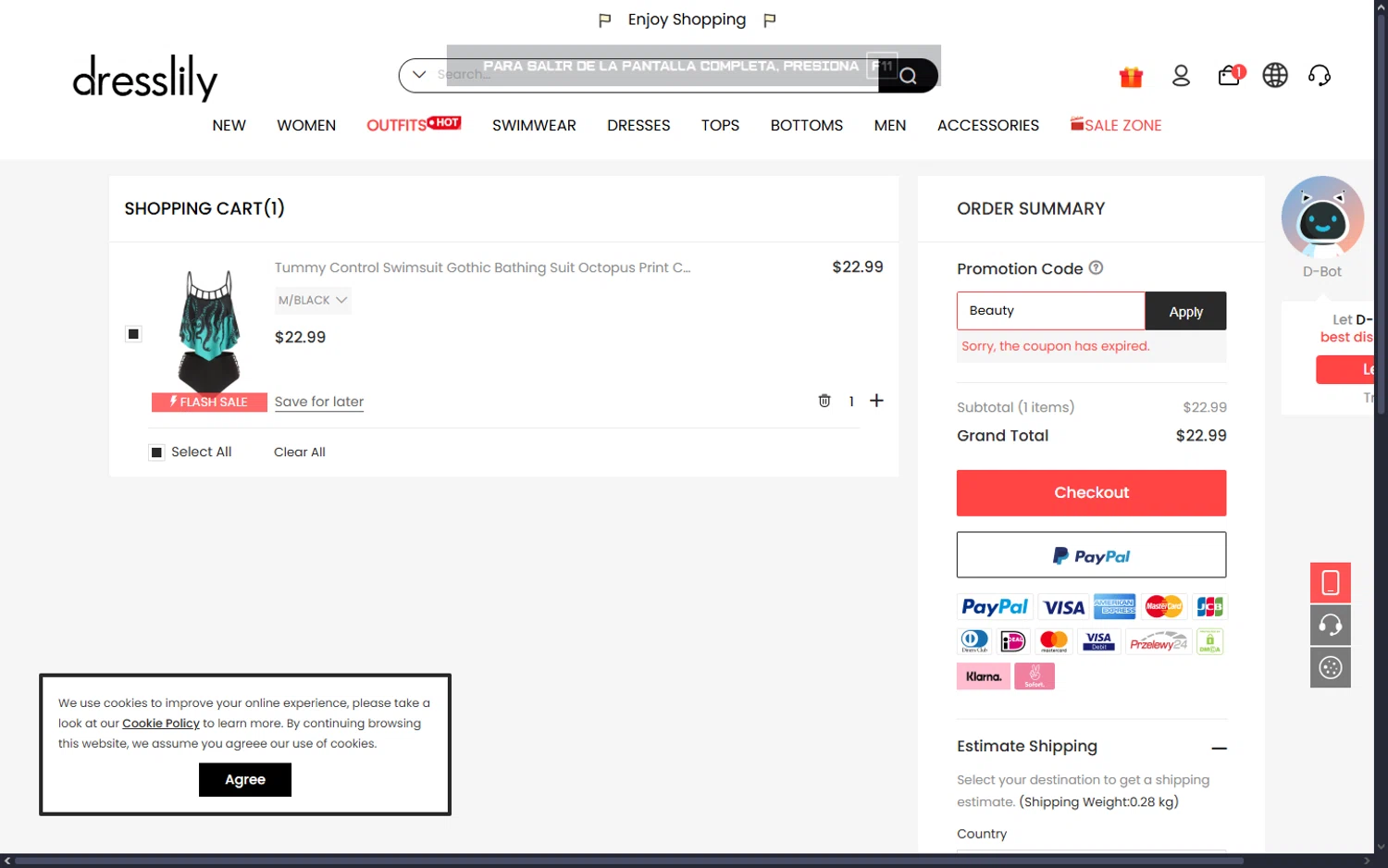
Task: Open the shopping bag cart icon
Action: coord(1231,75)
